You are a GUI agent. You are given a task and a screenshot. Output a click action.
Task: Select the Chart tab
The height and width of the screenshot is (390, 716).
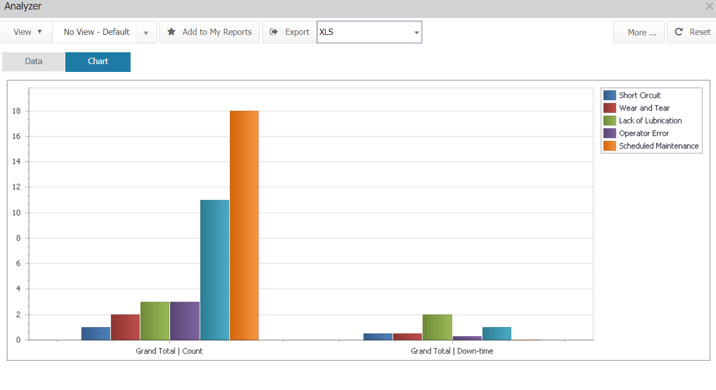(98, 61)
